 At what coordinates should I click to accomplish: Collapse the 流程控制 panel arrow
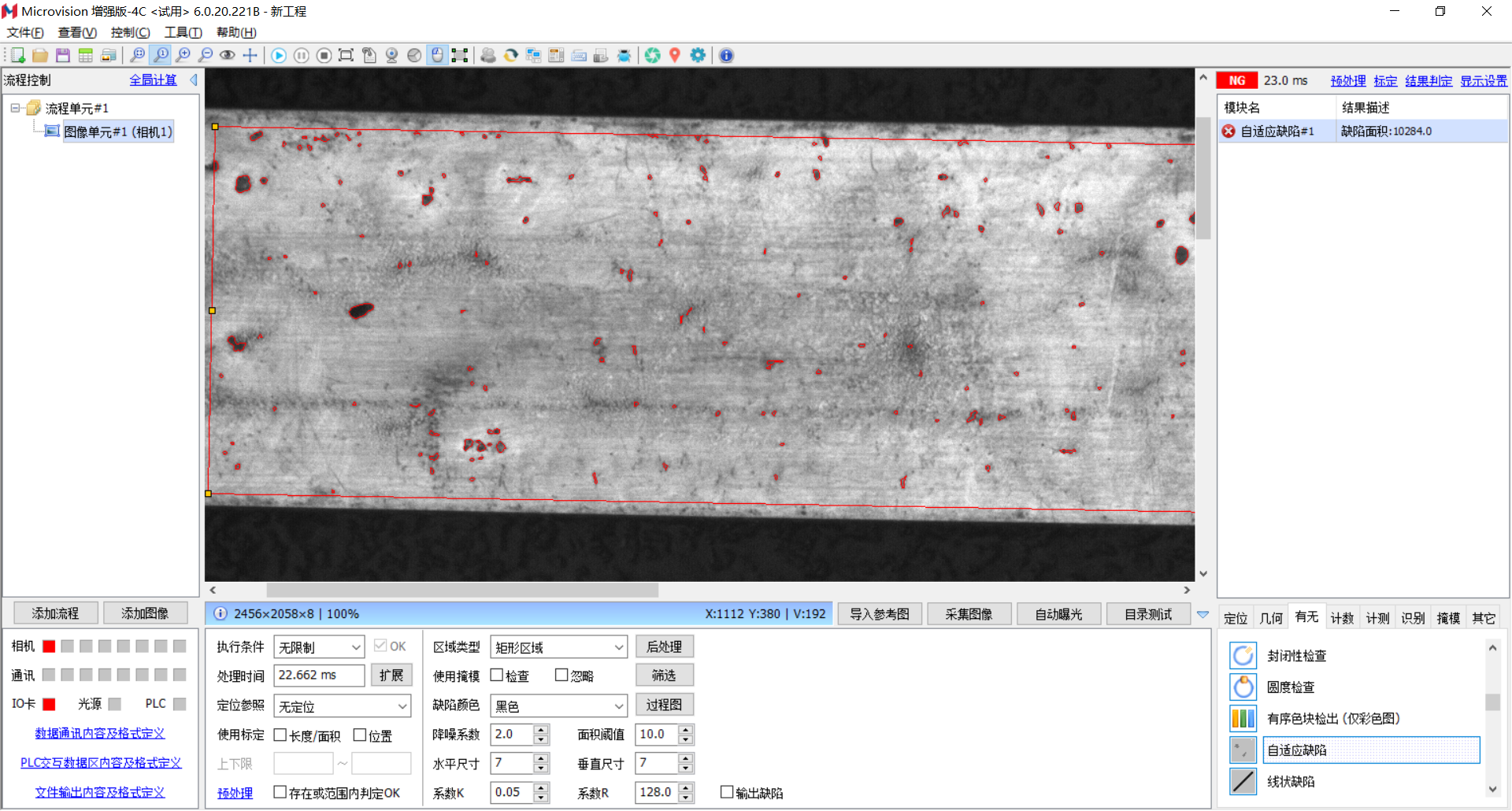(193, 80)
